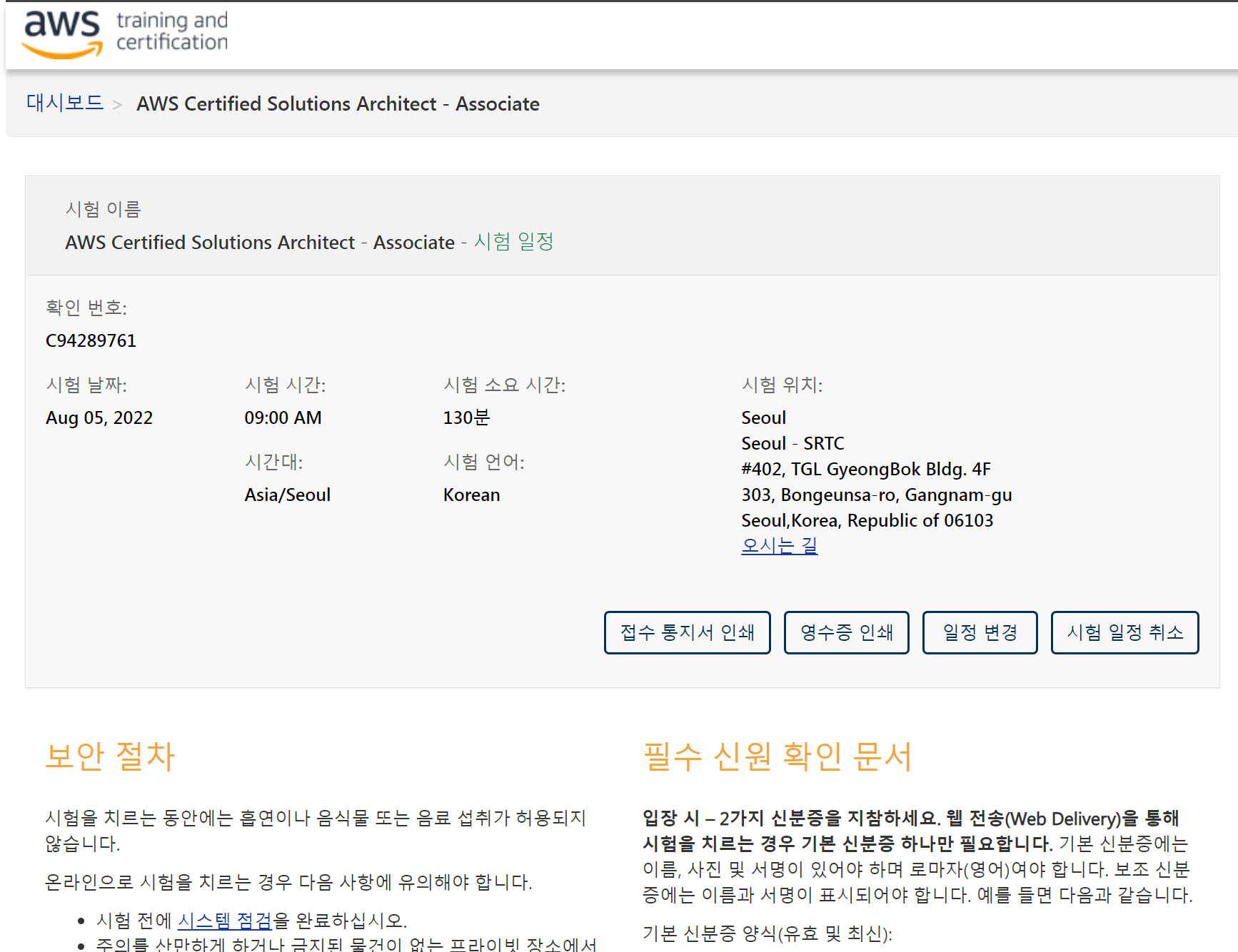This screenshot has width=1238, height=952.
Task: Click the 영수증 인쇄 button
Action: (x=846, y=632)
